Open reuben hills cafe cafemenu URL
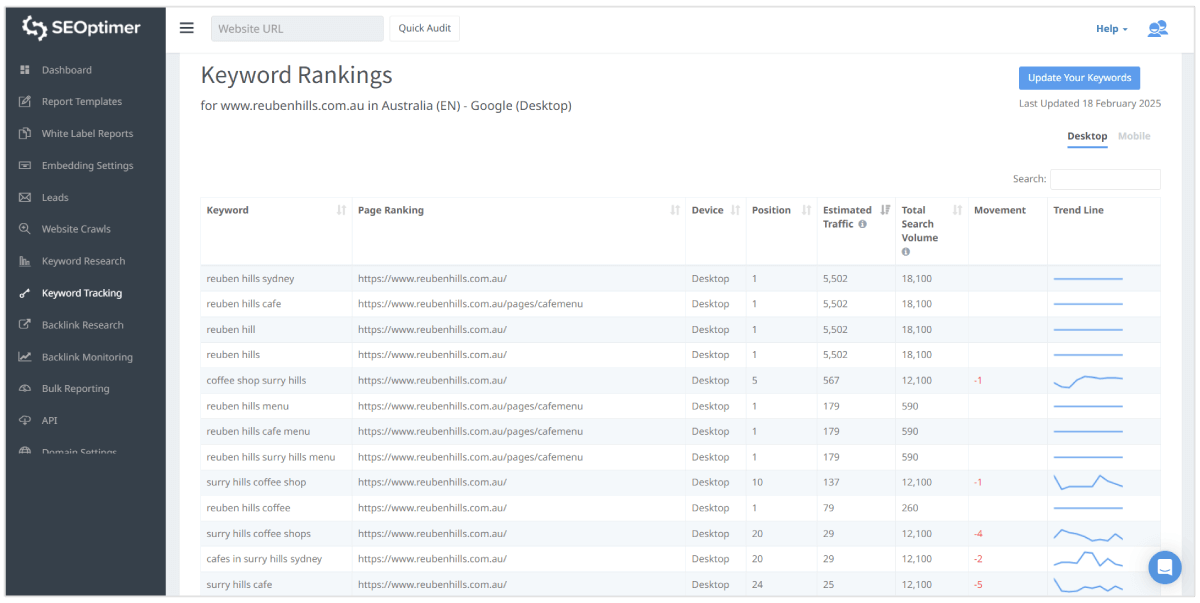Viewport: 1200px width, 603px height. coord(470,304)
